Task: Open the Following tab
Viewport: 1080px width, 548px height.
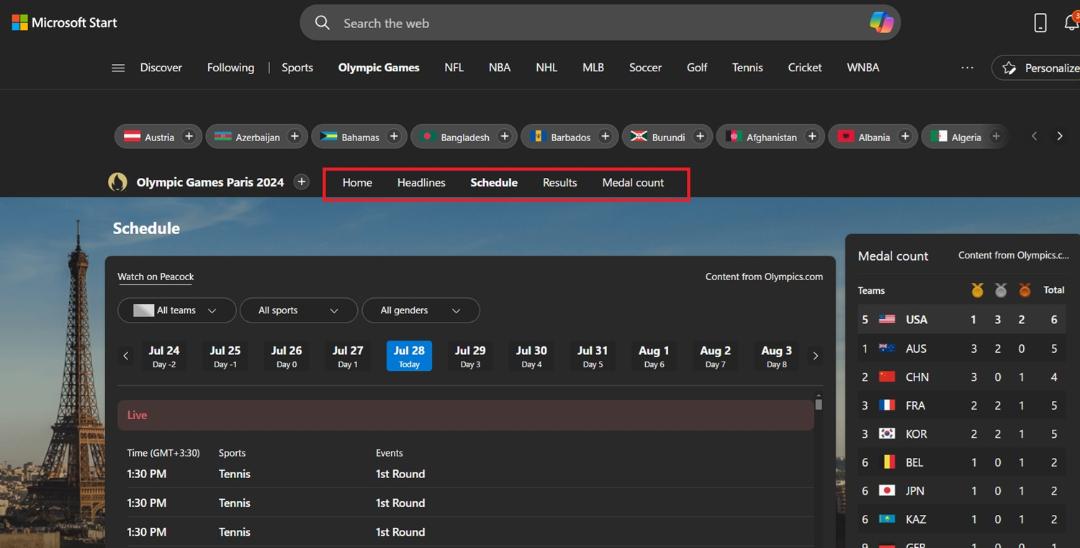Action: (231, 67)
